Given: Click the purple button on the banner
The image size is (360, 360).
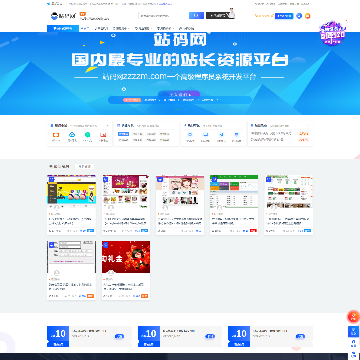Looking at the screenshot, I should [179, 94].
